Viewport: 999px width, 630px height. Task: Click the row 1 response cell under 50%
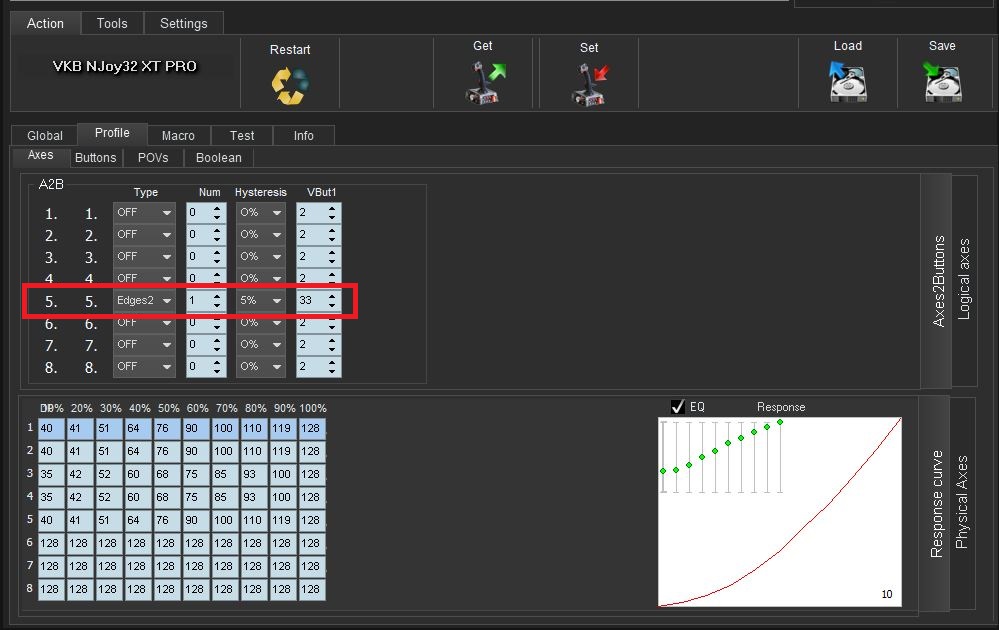pos(166,429)
